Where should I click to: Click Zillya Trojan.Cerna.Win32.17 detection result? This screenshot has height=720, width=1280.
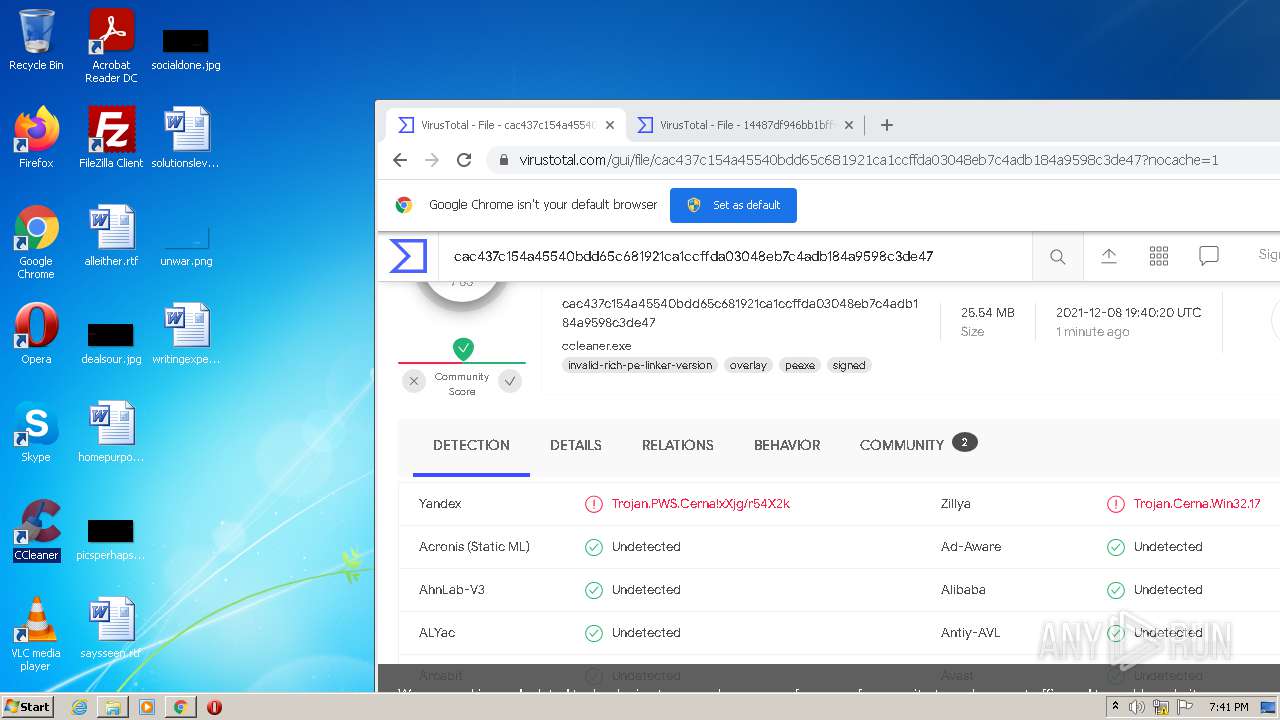pos(1197,504)
